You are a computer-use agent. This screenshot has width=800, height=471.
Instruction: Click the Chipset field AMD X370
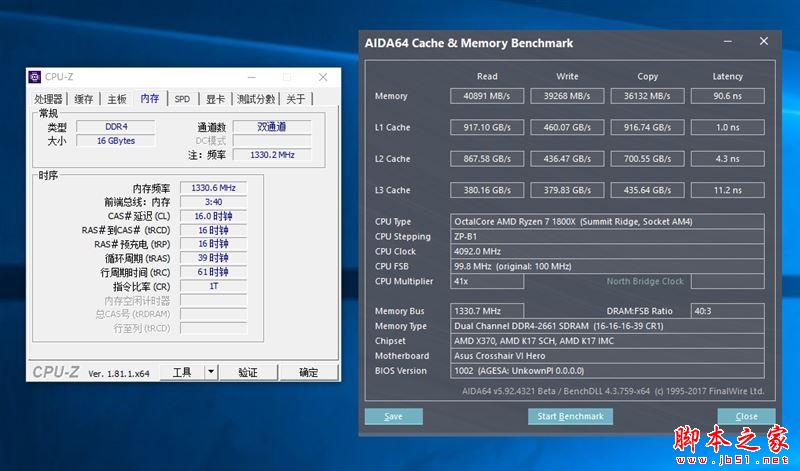[x=607, y=341]
